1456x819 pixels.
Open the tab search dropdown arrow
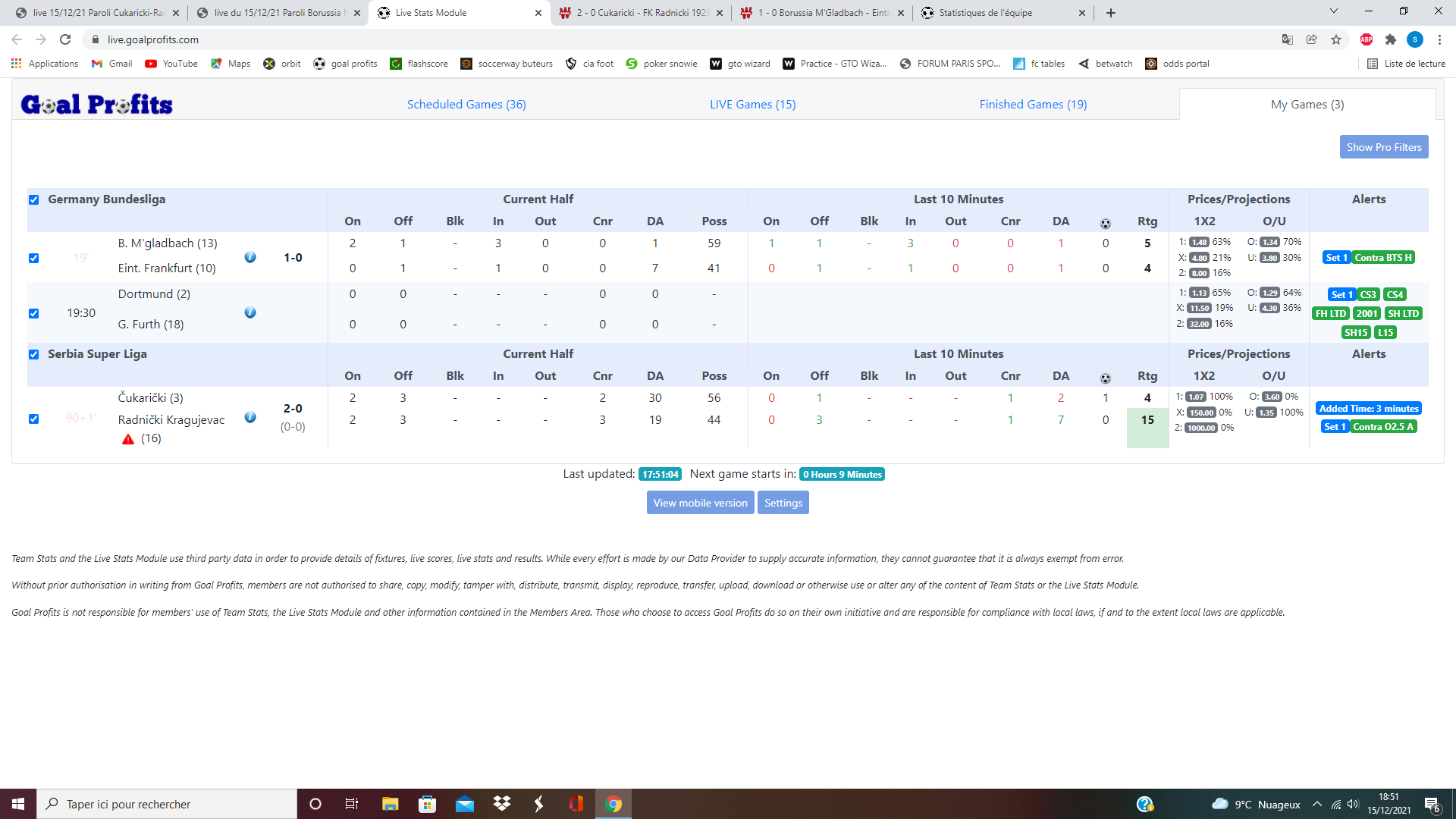(x=1334, y=11)
